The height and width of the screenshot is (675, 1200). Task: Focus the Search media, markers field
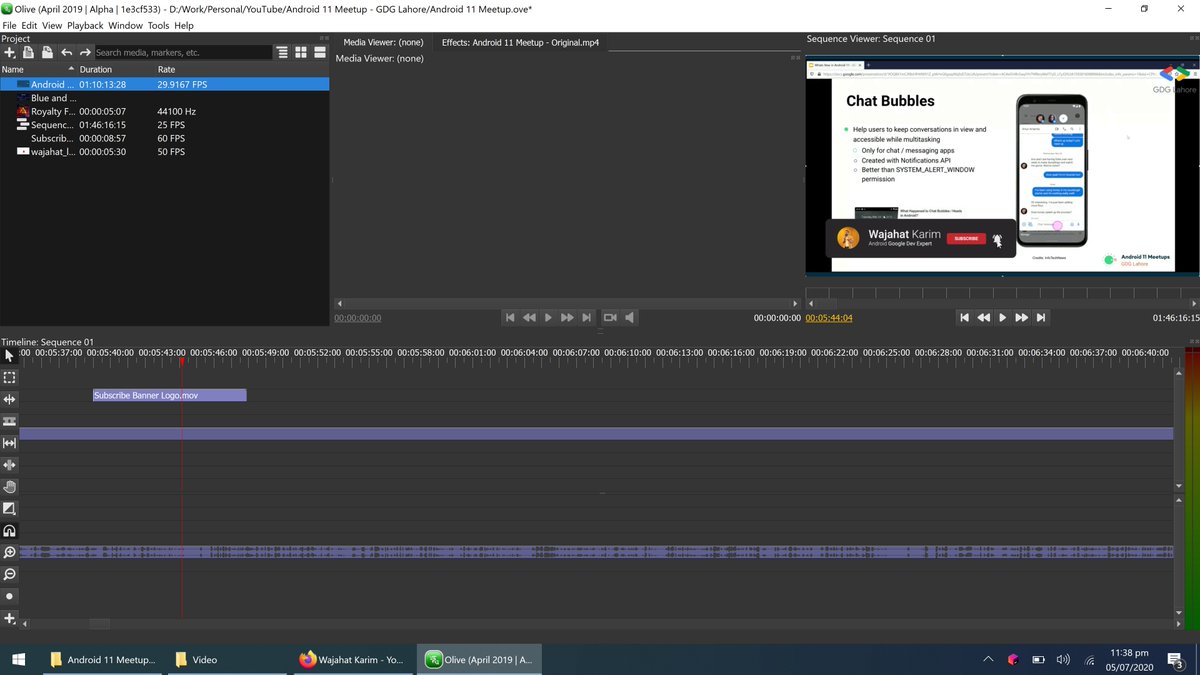pos(183,52)
